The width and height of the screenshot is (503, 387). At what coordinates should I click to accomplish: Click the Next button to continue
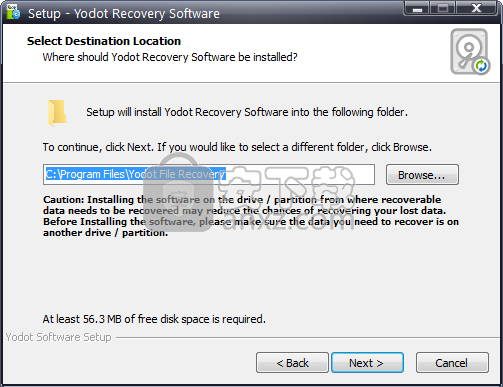click(x=367, y=363)
